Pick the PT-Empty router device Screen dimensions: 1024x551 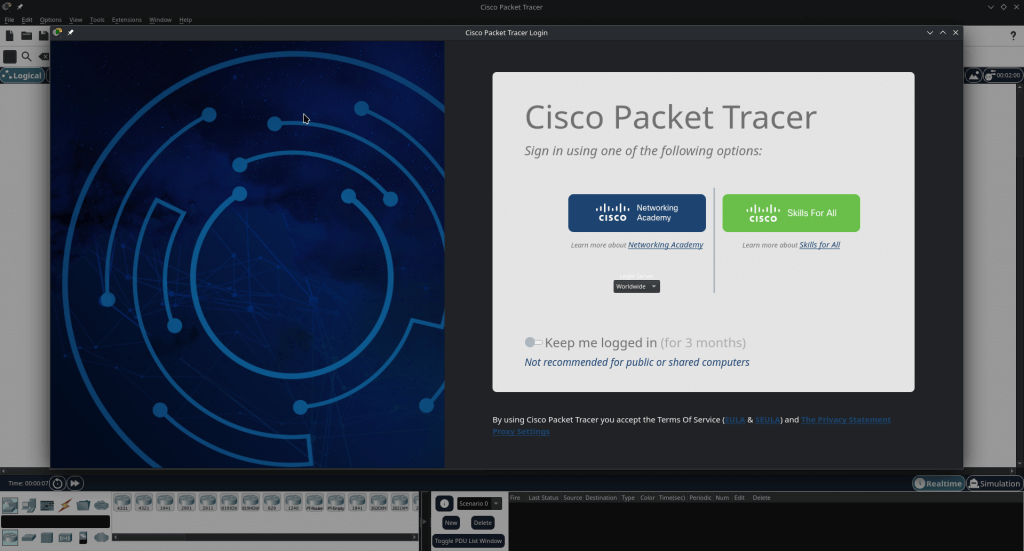[336, 503]
